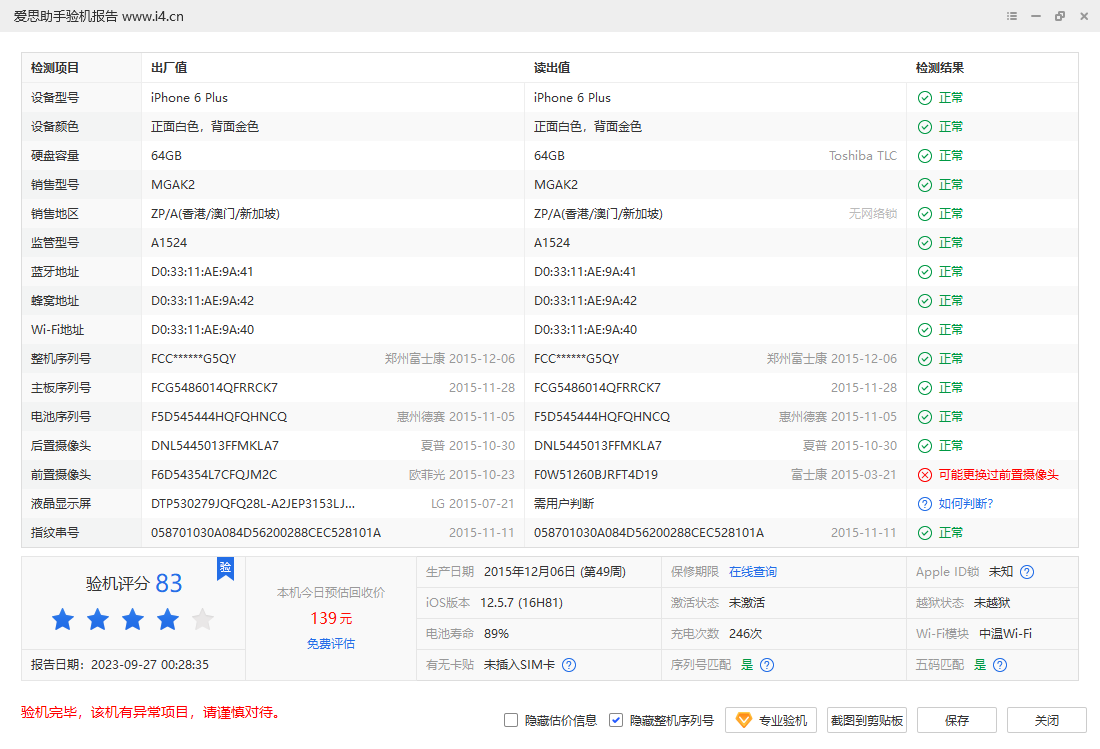Click the grey fifth rating star
The width and height of the screenshot is (1100, 749).
203,619
